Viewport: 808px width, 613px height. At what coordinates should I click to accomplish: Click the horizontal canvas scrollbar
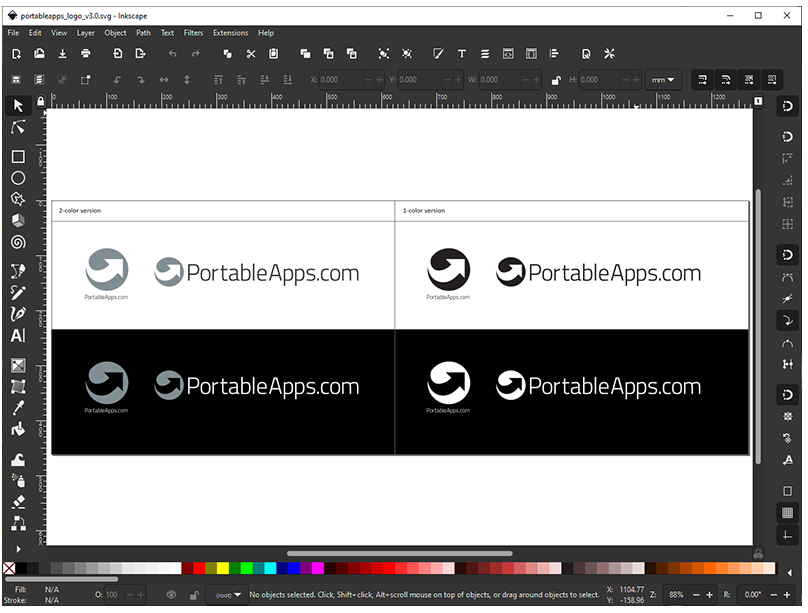pos(399,554)
